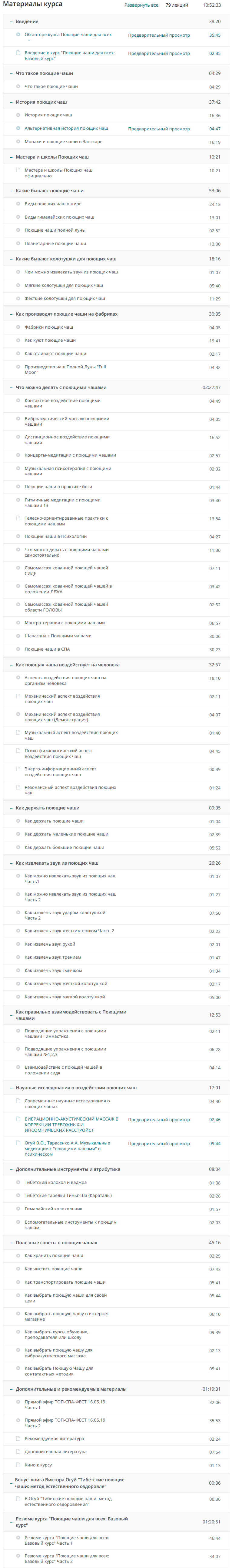Open "Предварительный просмотр" for ВИБРАЦИОННО-АКУСТИЧЕСКИЙ МАССАЖ lecture
Screen dimensions: 232x1568
tap(158, 1120)
